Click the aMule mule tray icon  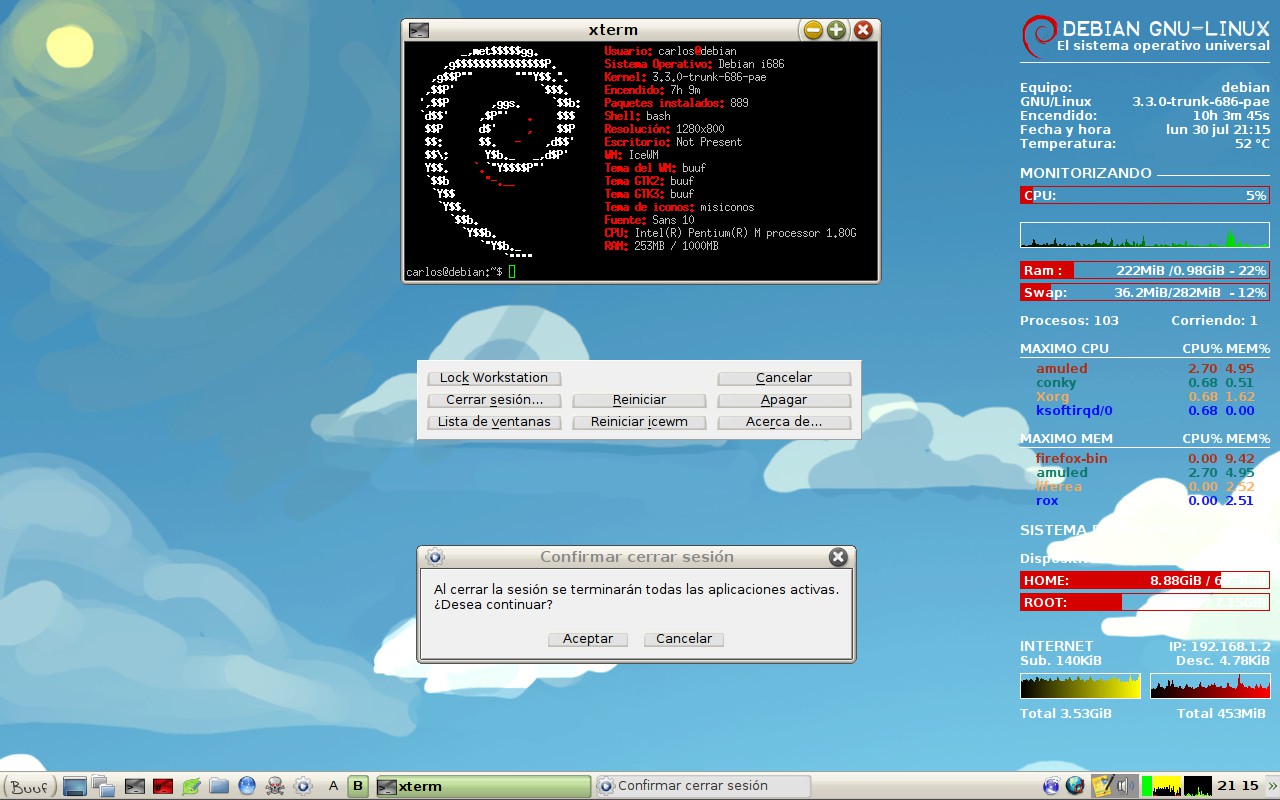(x=1051, y=786)
